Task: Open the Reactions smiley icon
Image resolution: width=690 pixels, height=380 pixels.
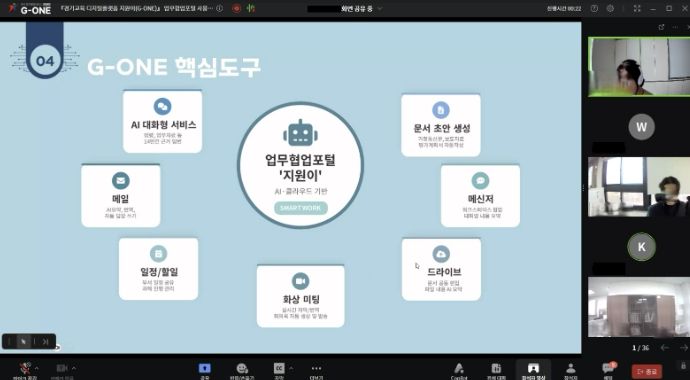Action: (x=242, y=368)
